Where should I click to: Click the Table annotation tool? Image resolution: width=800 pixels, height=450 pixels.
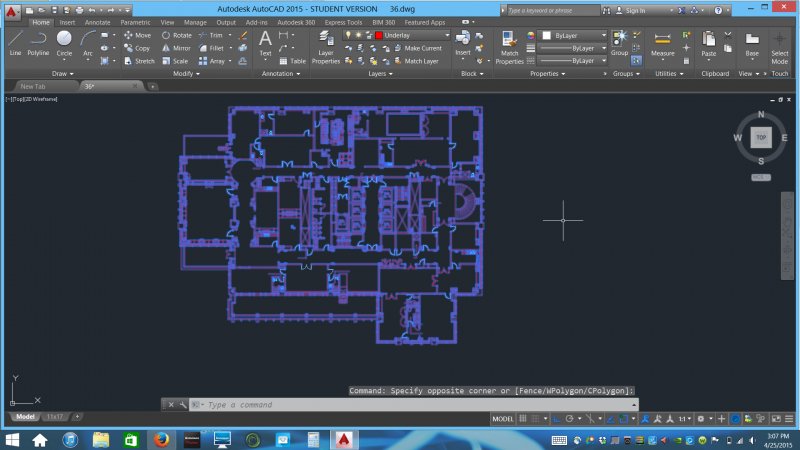(x=292, y=61)
